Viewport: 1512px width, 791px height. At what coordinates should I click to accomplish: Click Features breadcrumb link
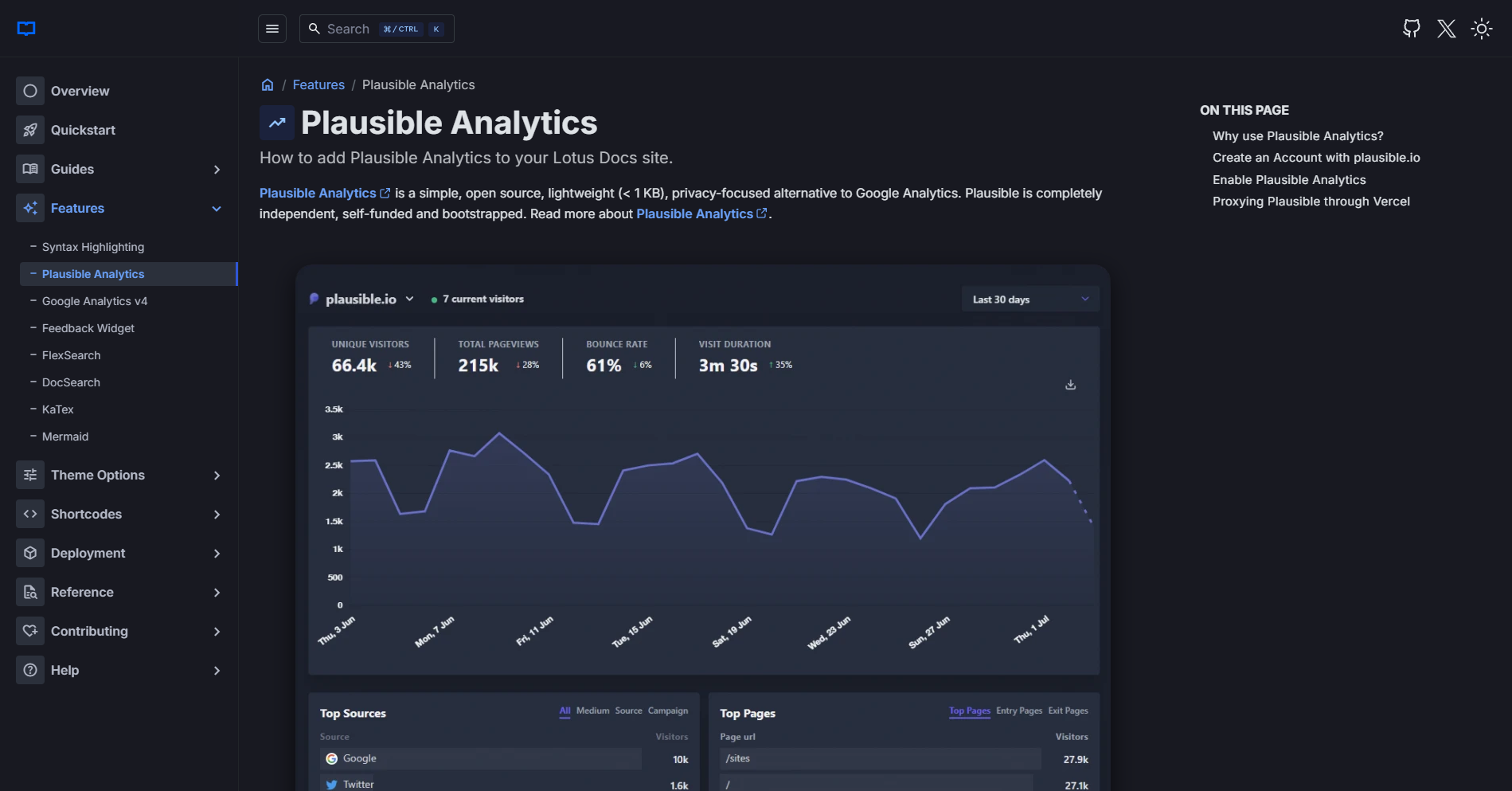point(318,84)
